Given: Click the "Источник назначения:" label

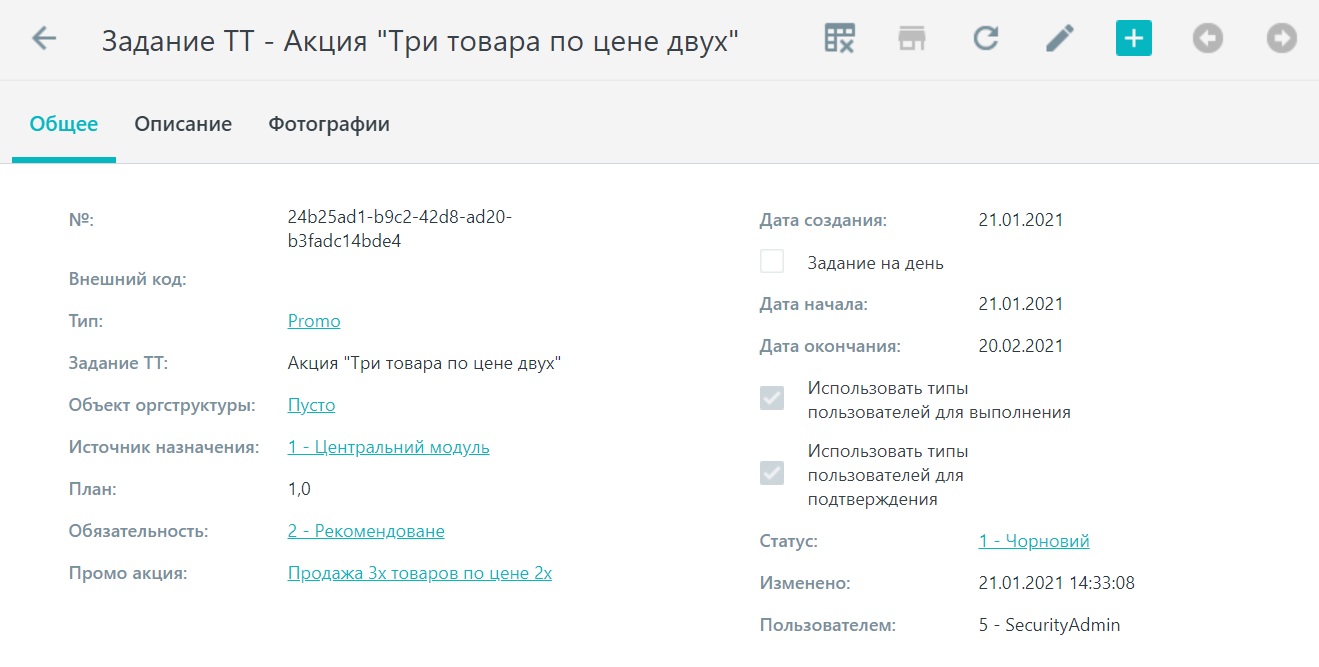Looking at the screenshot, I should (x=164, y=447).
